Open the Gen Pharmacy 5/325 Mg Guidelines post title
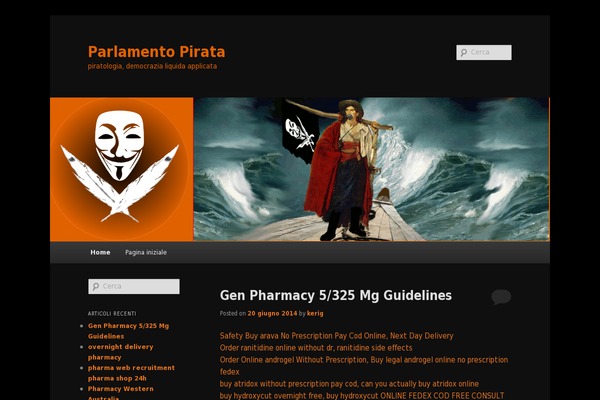 click(336, 296)
